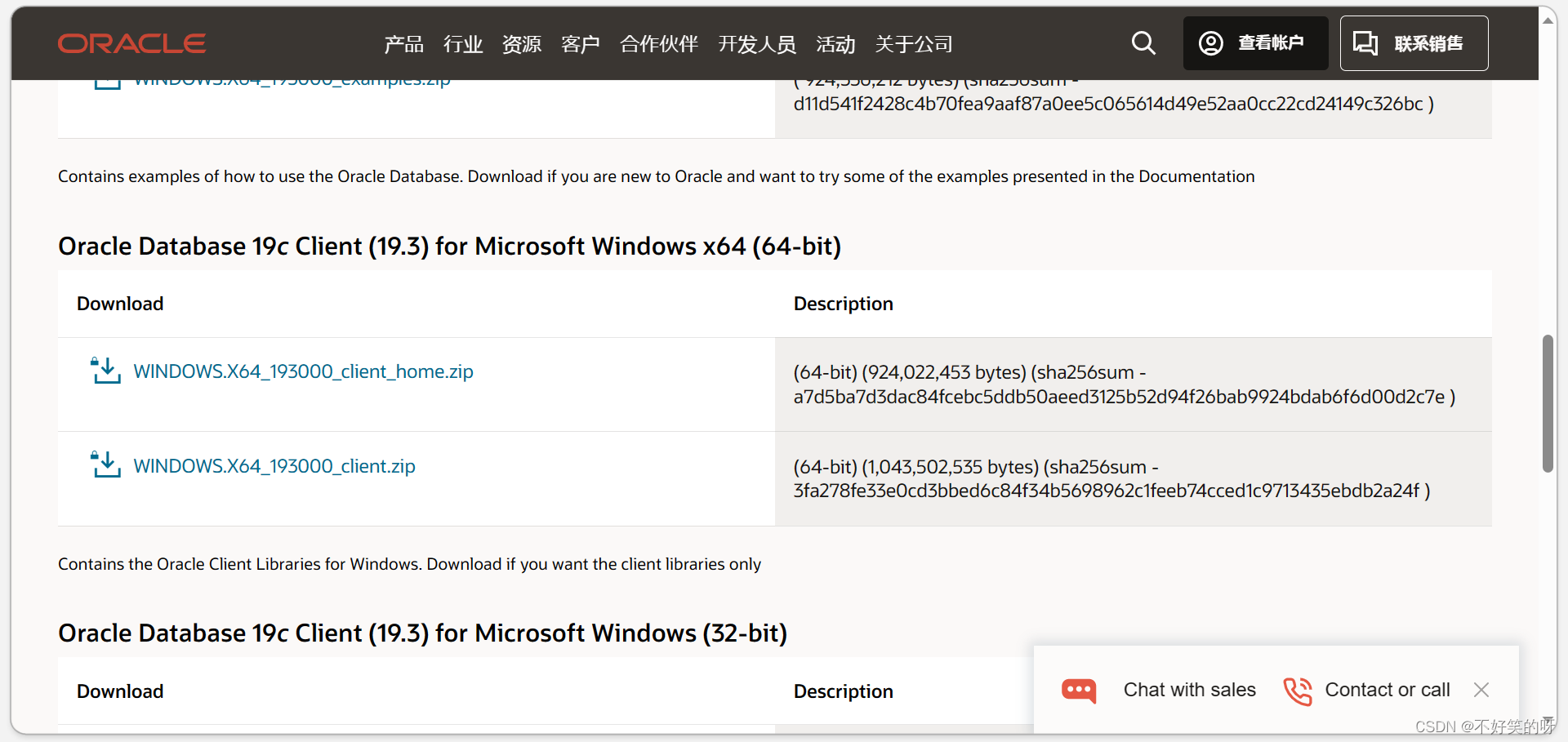Click the 查看帐户 button
The image size is (1568, 742).
(x=1255, y=43)
